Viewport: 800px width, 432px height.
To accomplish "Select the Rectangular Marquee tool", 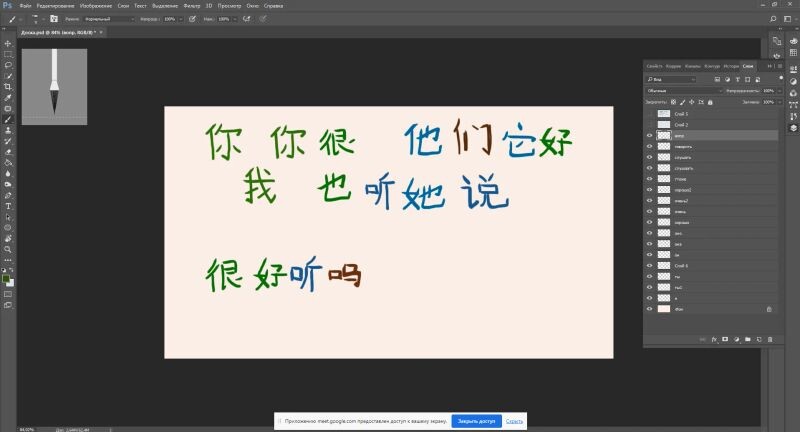I will 8,54.
